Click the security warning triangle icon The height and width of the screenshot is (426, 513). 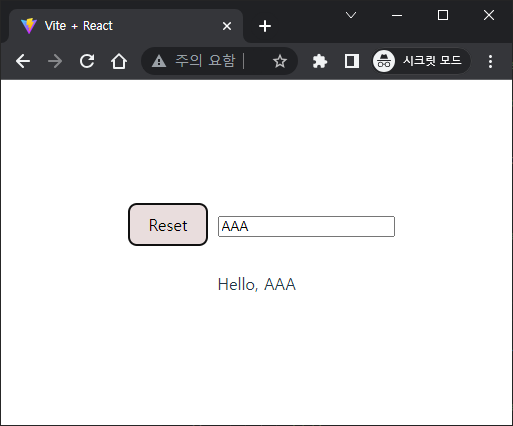coord(159,61)
